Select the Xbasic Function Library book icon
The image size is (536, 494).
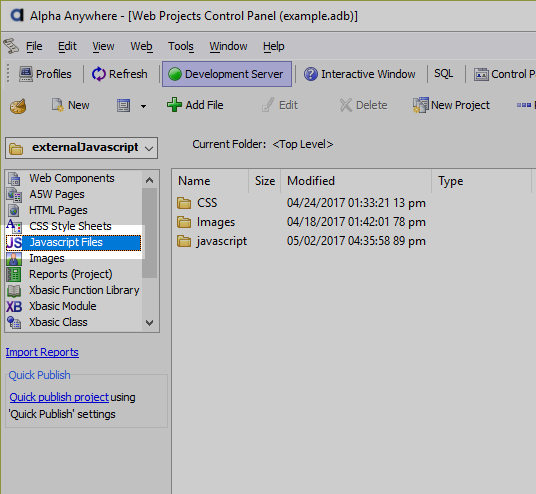tap(14, 291)
